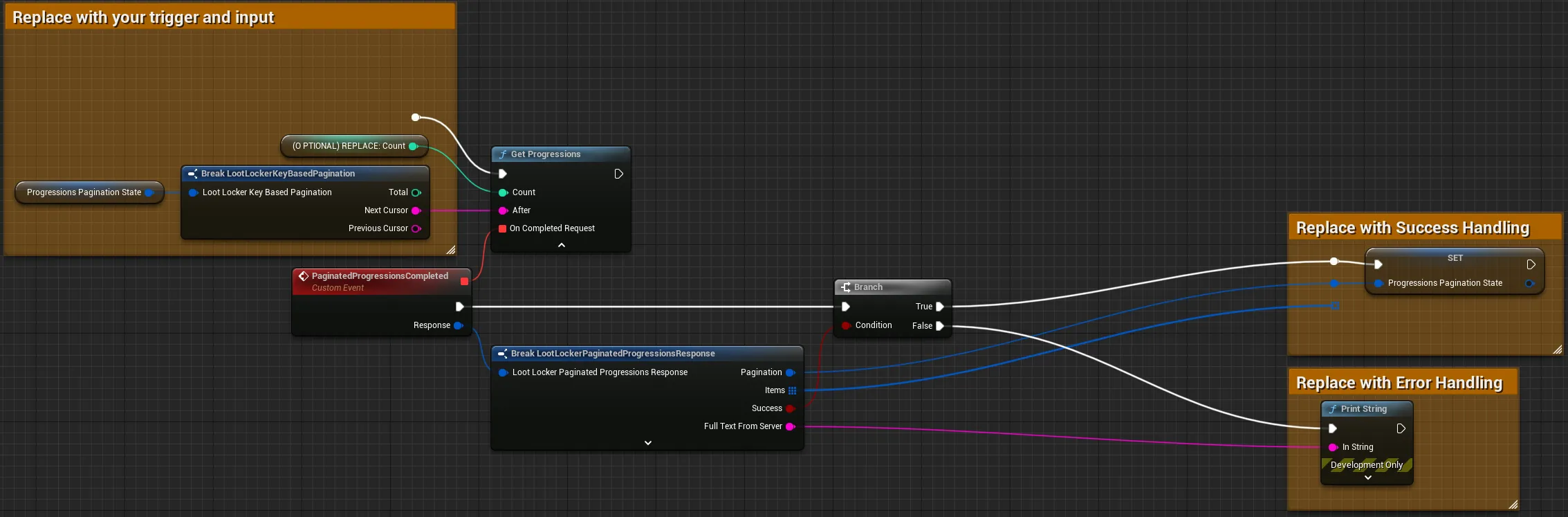
Task: Select the PaginatedProgressionsCompleted custom event title
Action: coord(380,275)
